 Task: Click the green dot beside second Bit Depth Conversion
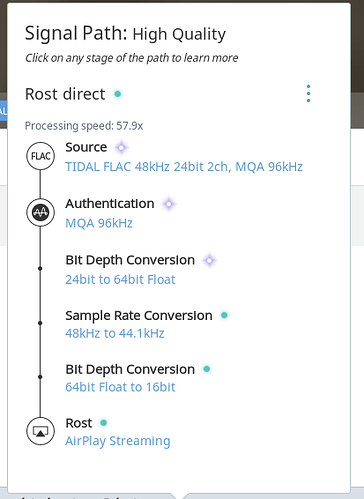(207, 369)
